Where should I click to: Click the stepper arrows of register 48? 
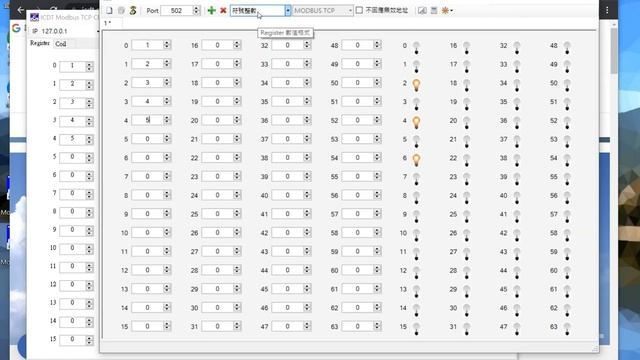point(377,45)
